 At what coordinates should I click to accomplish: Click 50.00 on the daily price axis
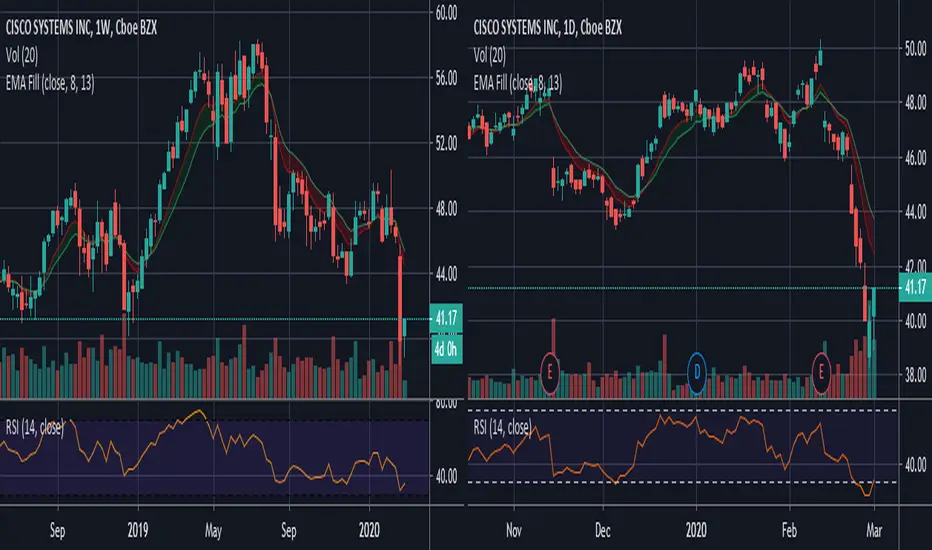915,48
